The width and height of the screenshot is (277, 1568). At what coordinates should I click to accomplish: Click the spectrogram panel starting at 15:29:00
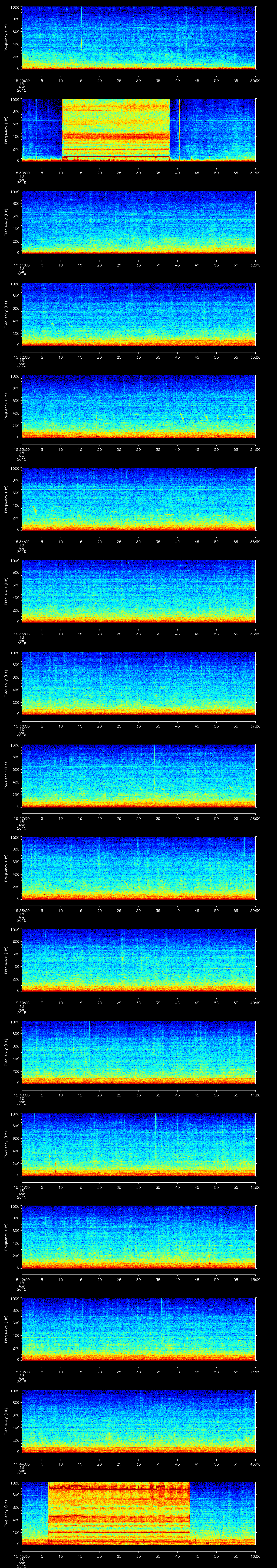pos(139,38)
